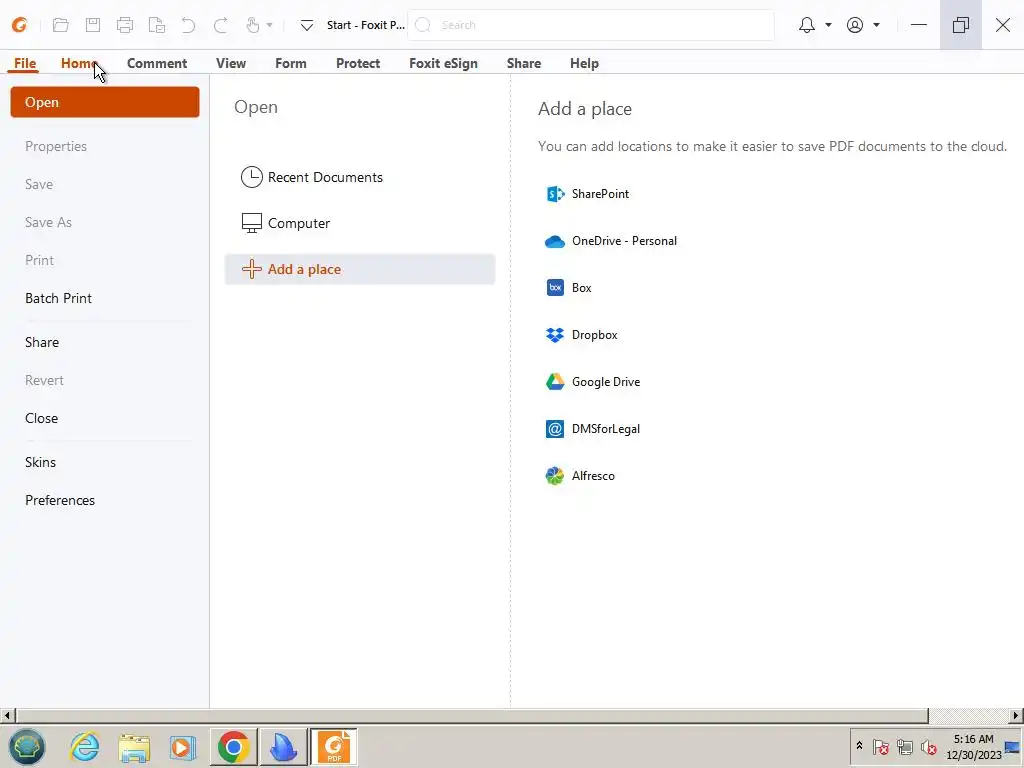This screenshot has height=768, width=1024.
Task: Choose Batch Print in the sidebar
Action: (x=58, y=298)
